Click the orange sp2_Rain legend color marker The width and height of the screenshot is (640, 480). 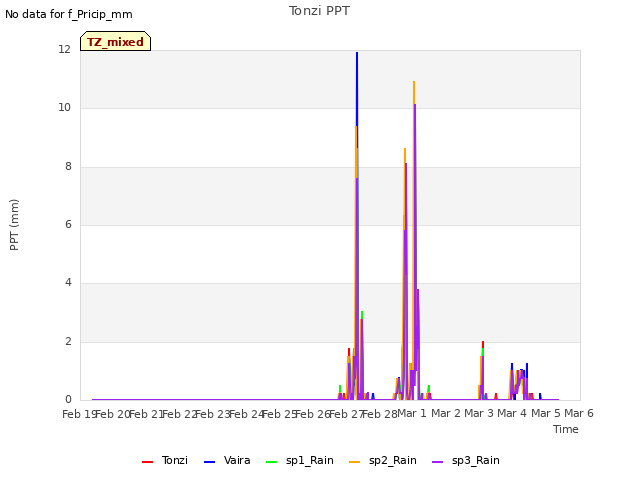355,462
